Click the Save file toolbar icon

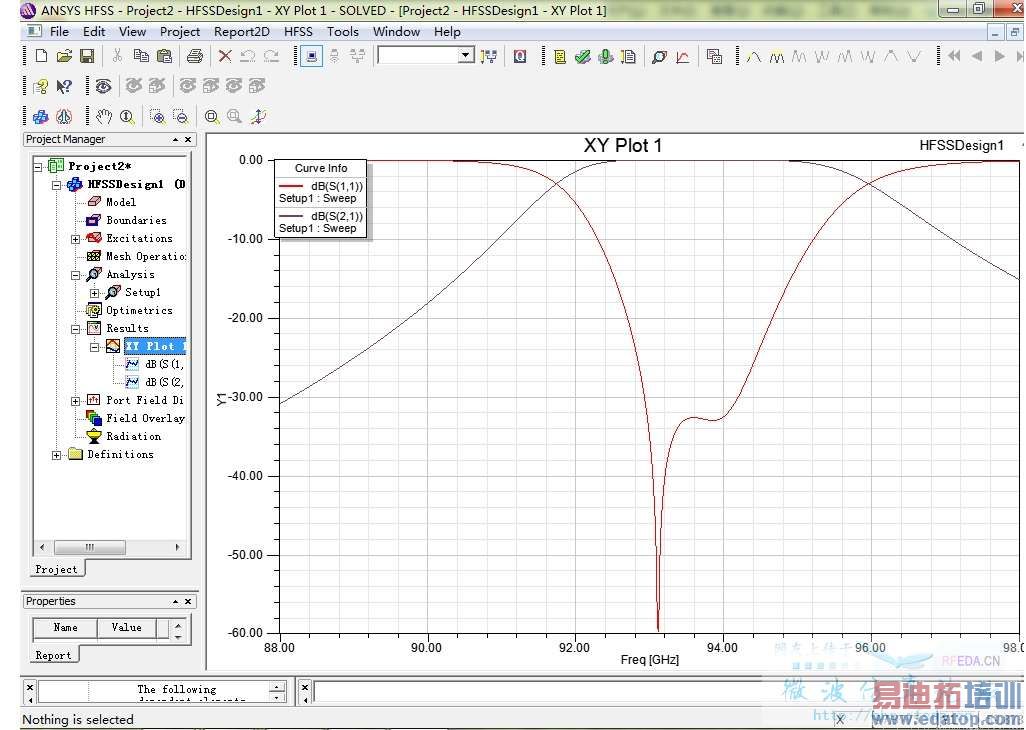click(87, 56)
